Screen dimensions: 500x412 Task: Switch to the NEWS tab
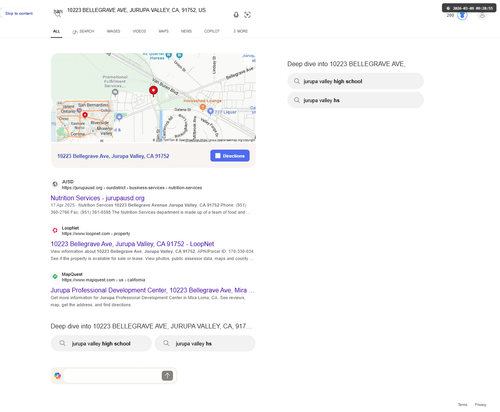[x=186, y=31]
